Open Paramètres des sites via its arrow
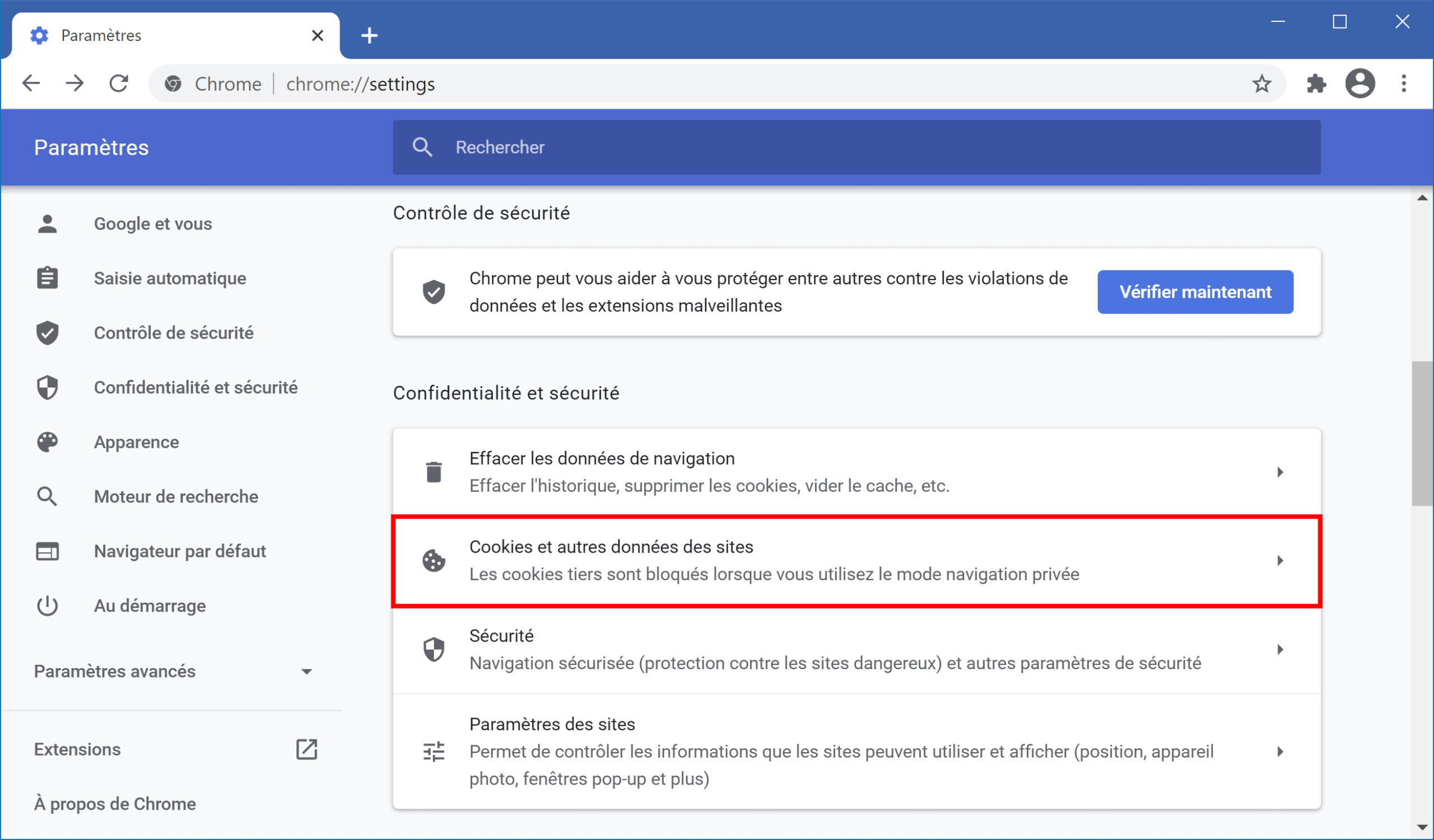Viewport: 1434px width, 840px height. [x=1281, y=752]
